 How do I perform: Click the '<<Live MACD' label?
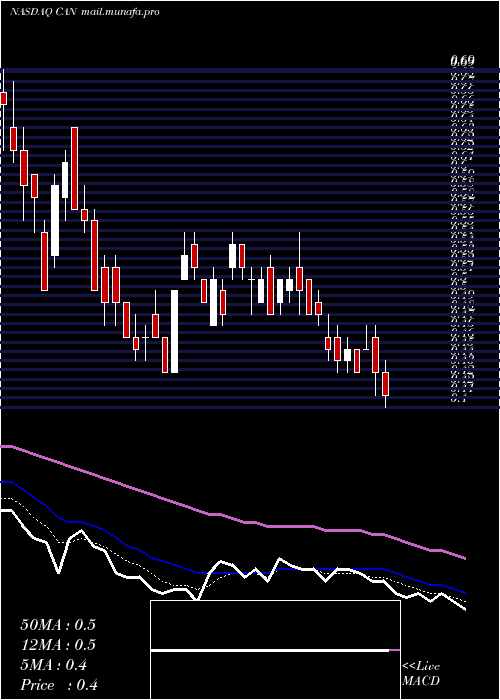[421, 674]
